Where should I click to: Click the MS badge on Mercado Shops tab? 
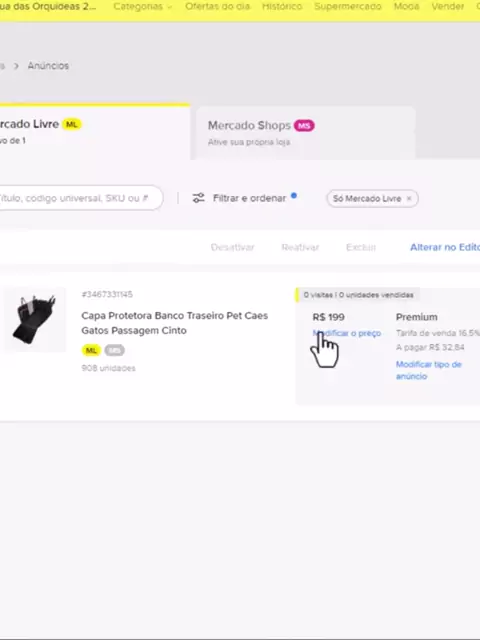(x=304, y=125)
